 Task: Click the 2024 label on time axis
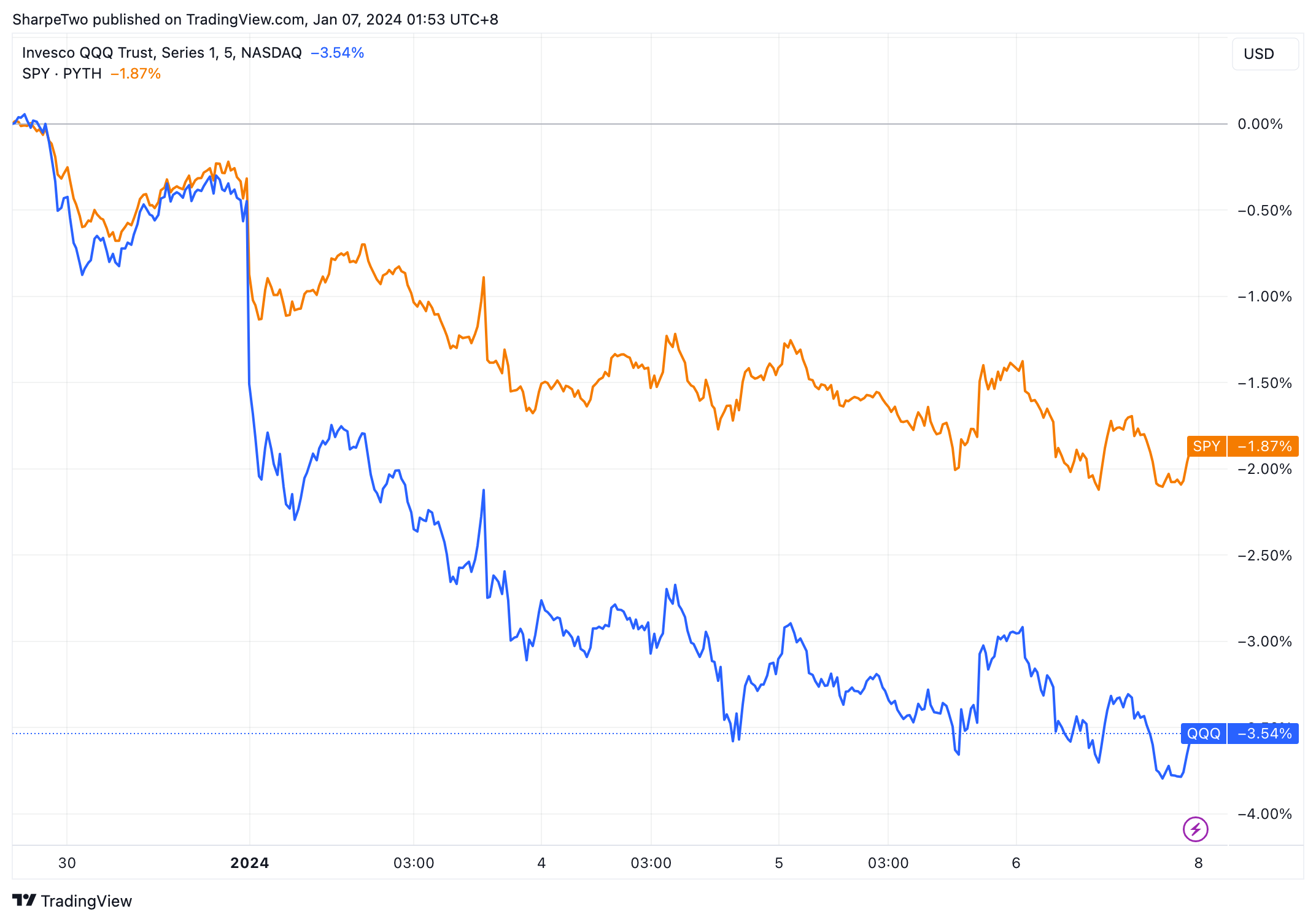pos(249,863)
